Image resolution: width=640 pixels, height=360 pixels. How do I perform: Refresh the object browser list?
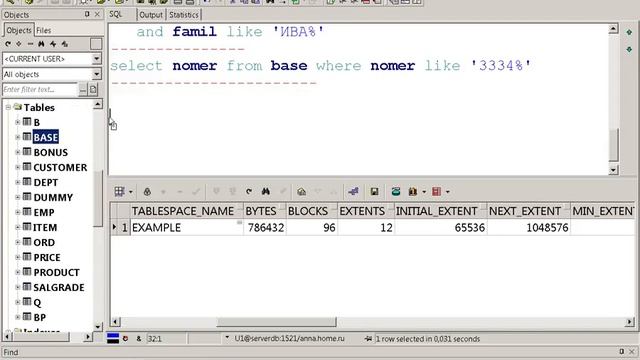[8, 44]
